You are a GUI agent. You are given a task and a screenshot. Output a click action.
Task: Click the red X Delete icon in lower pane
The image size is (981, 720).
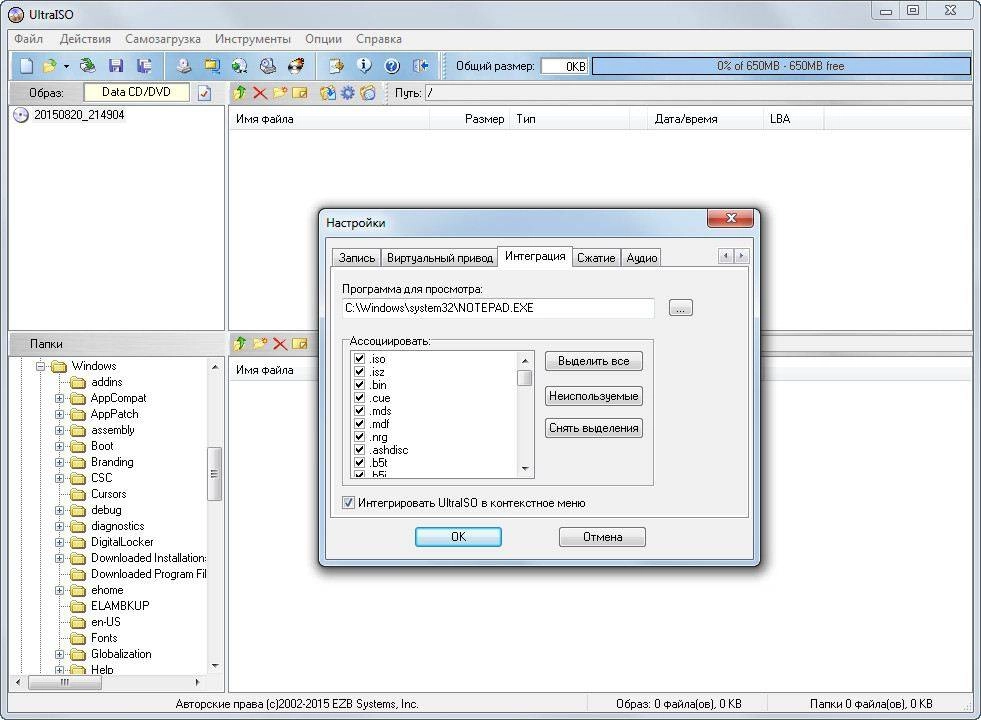tap(280, 343)
